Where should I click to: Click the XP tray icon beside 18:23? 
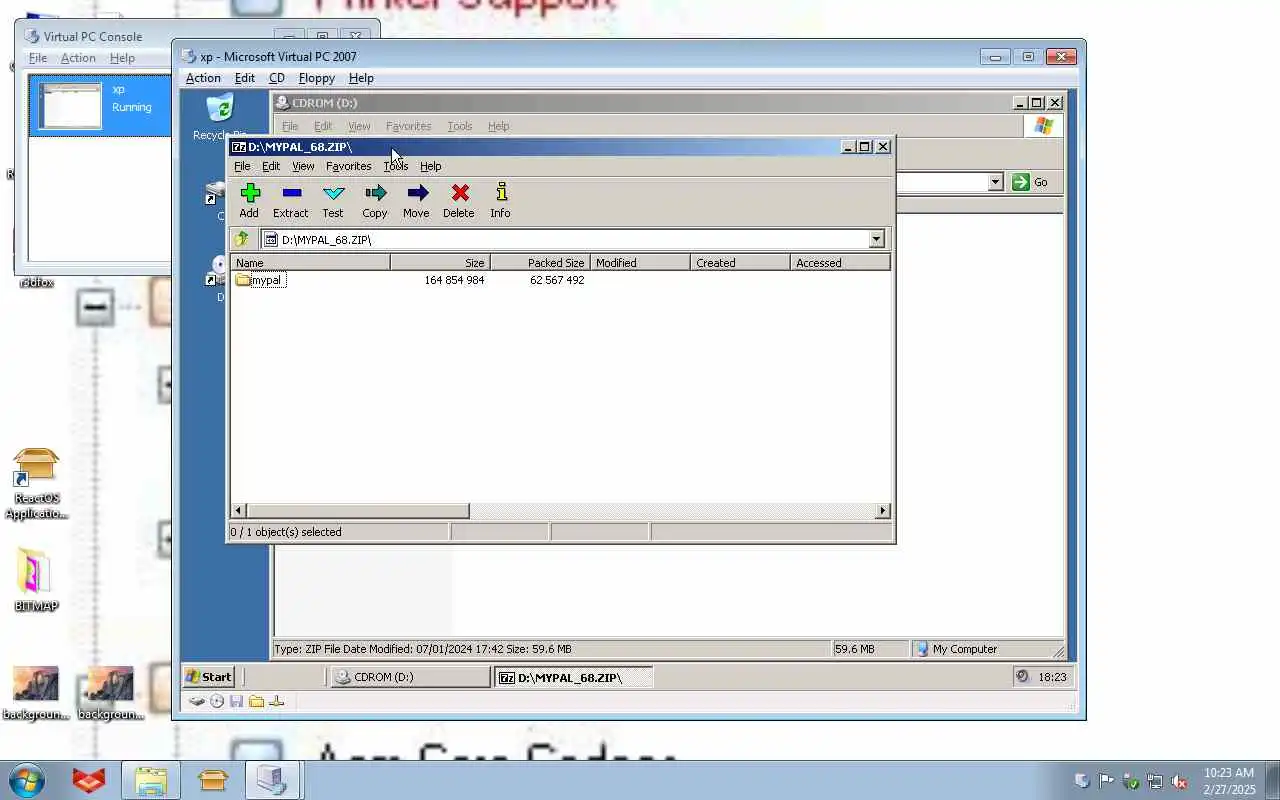[1022, 677]
